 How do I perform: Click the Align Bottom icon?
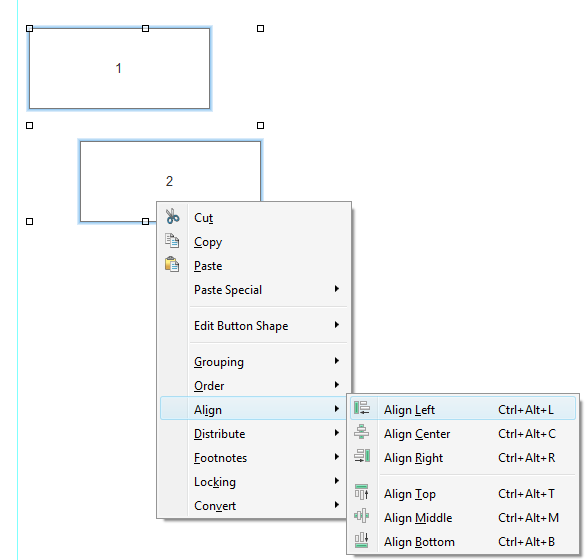click(362, 540)
